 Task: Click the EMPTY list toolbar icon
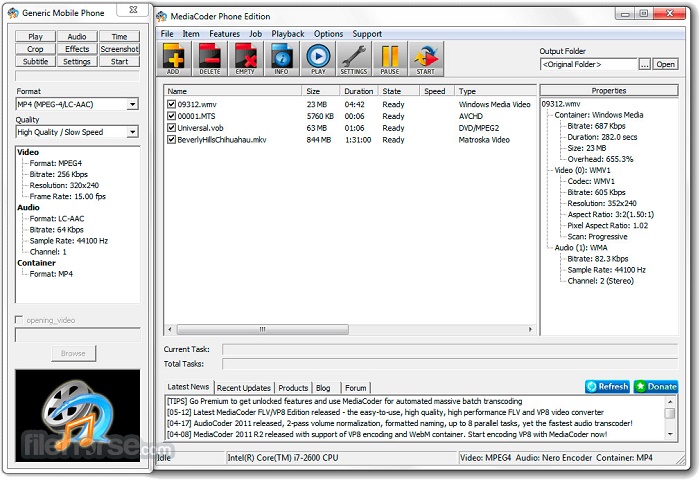coord(245,58)
